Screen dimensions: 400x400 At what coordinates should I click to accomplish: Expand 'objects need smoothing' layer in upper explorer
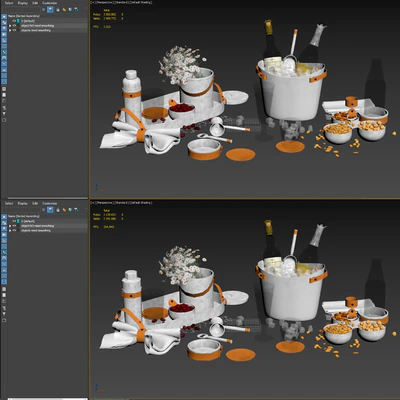[x=10, y=30]
